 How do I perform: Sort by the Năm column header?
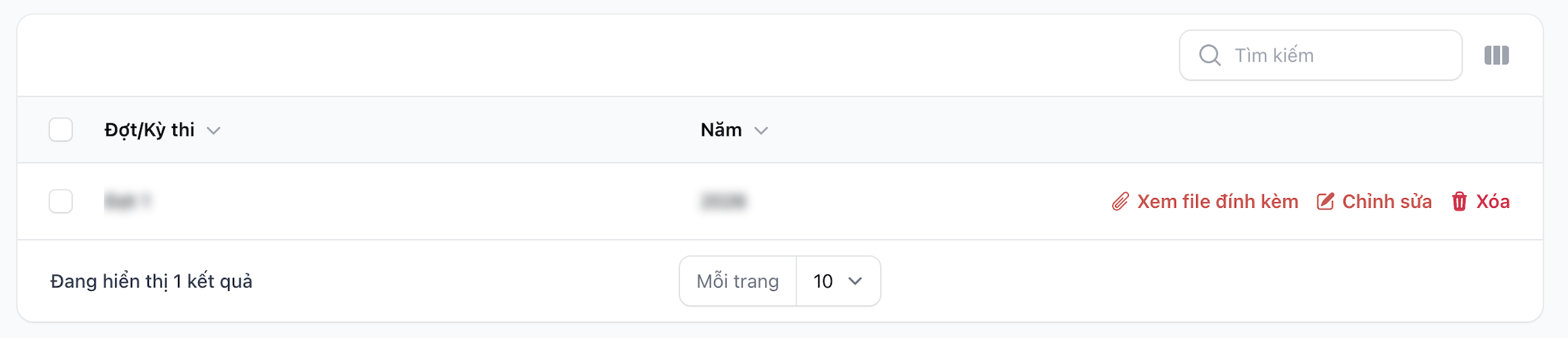[x=721, y=130]
